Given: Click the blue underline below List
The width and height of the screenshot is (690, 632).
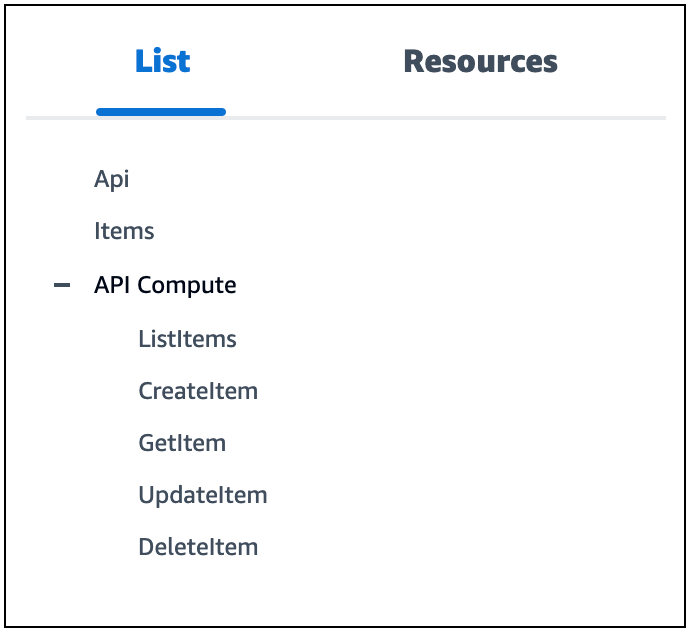Looking at the screenshot, I should [161, 111].
